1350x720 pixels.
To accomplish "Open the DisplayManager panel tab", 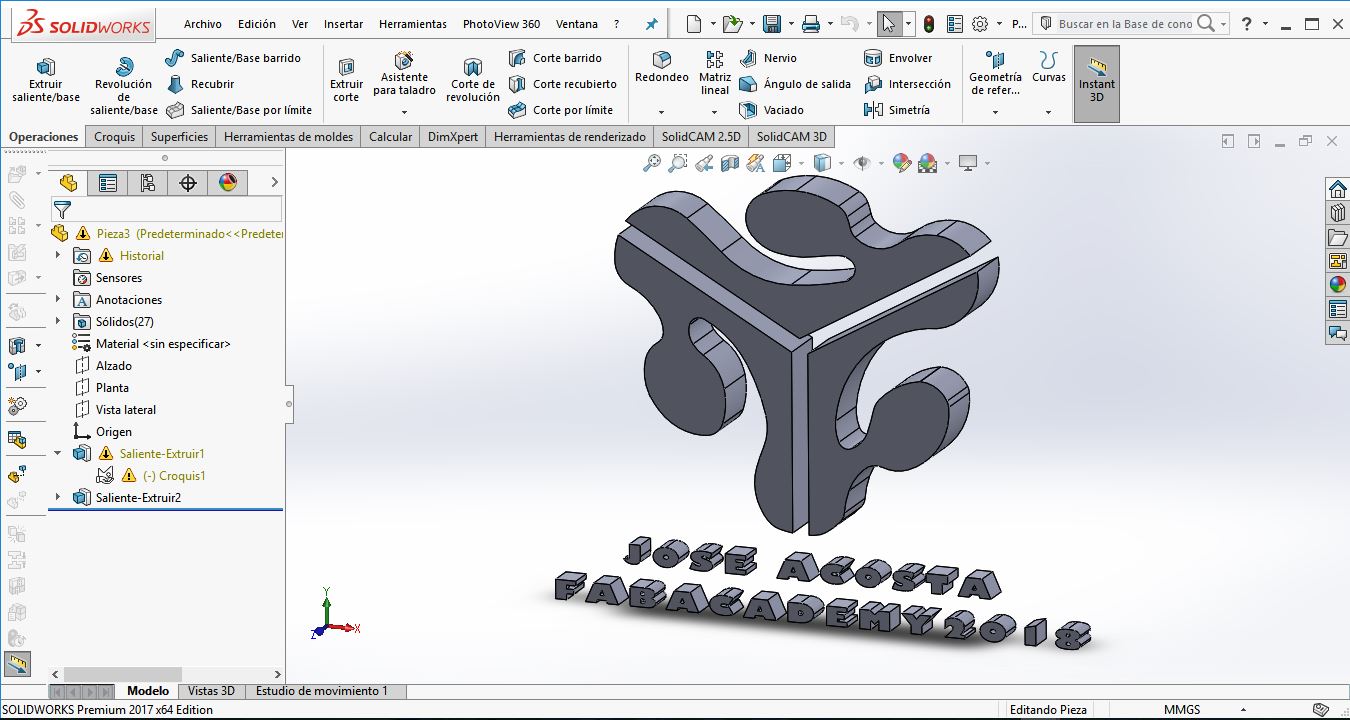I will [228, 182].
